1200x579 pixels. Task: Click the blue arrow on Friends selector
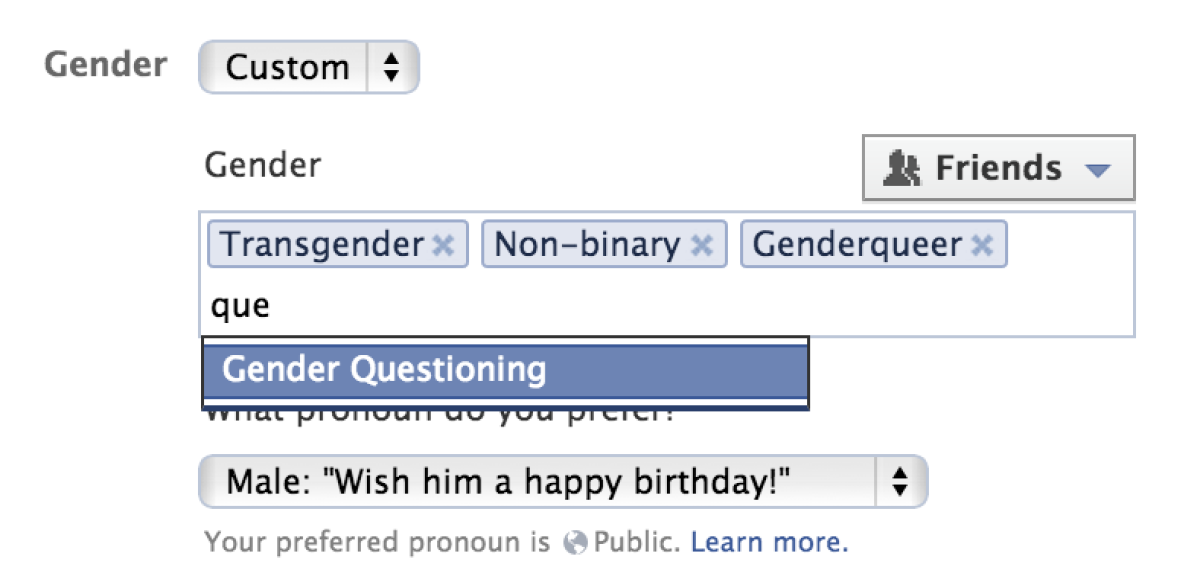pyautogui.click(x=1097, y=170)
